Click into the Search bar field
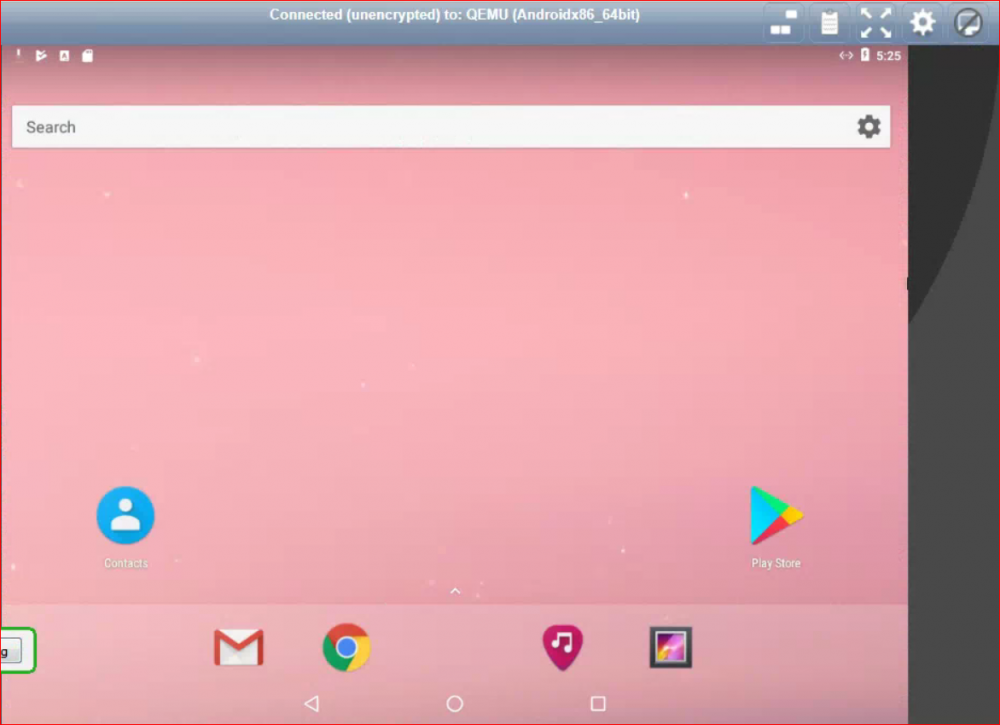1000x725 pixels. pyautogui.click(x=451, y=127)
